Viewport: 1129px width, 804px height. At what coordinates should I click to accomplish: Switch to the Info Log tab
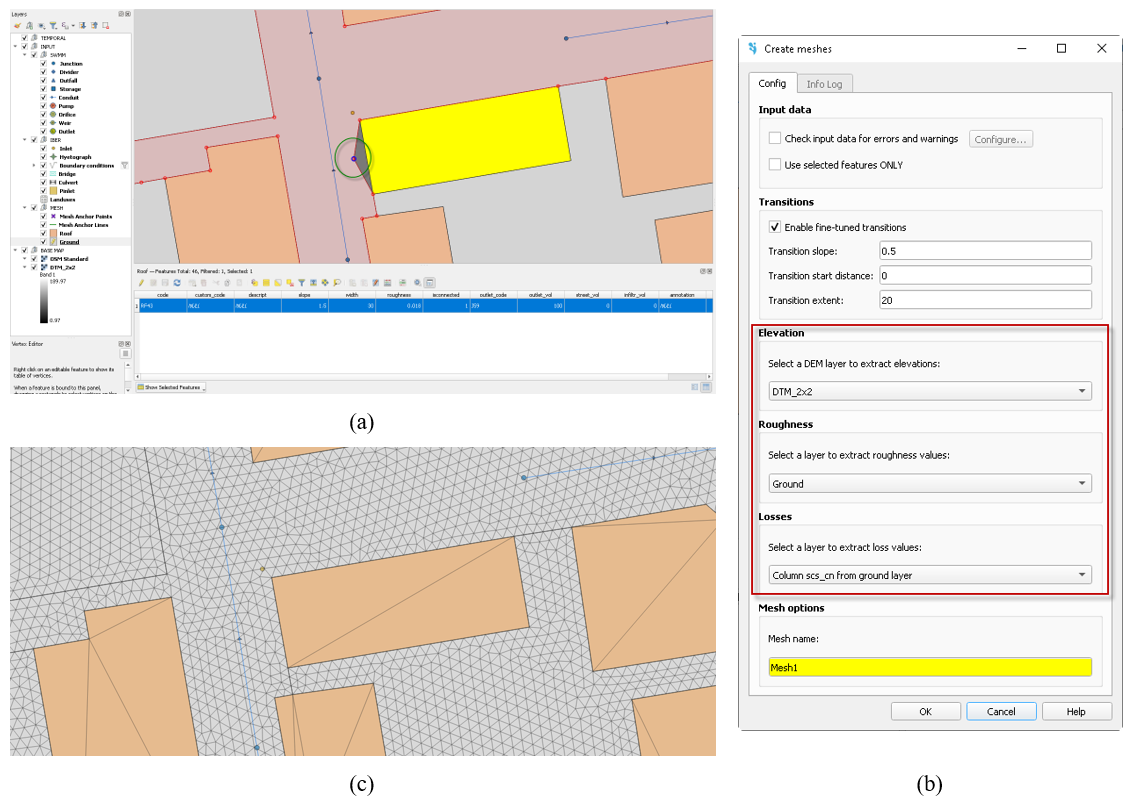click(824, 84)
